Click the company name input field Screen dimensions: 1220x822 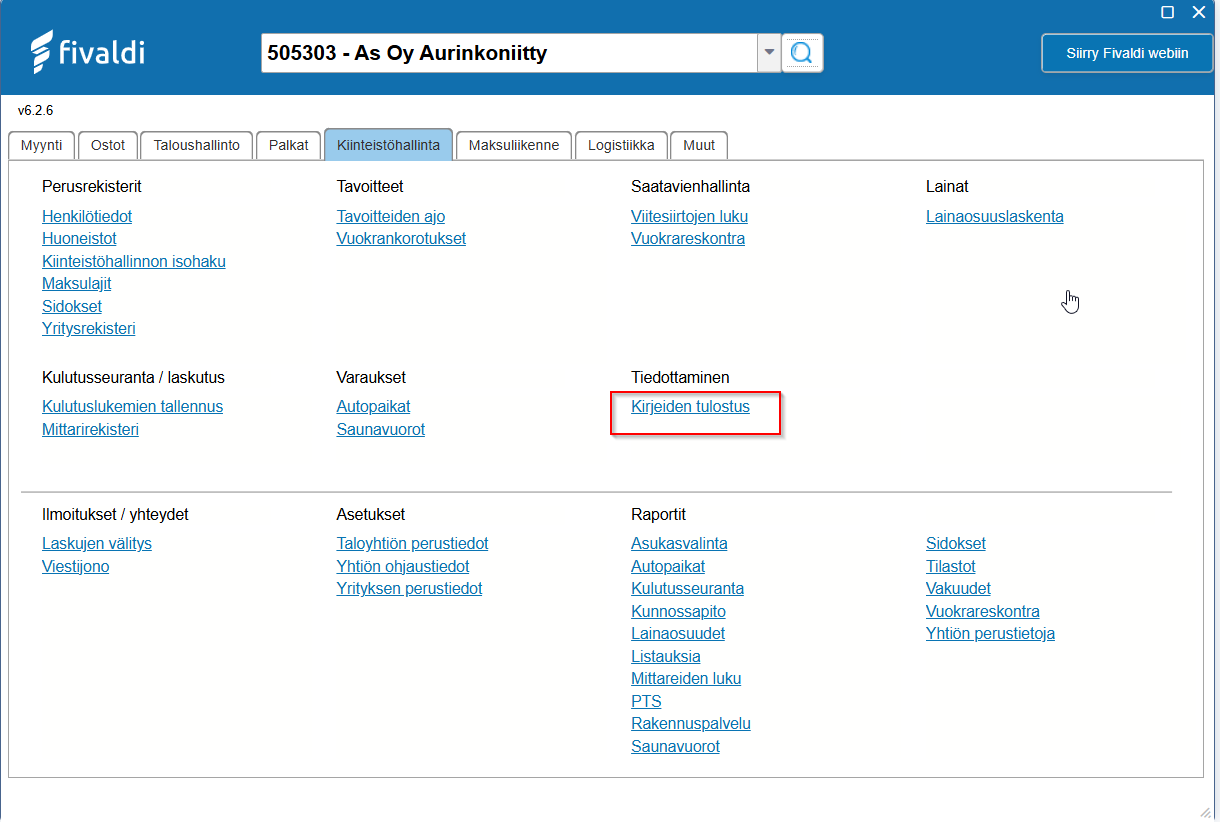coord(508,53)
